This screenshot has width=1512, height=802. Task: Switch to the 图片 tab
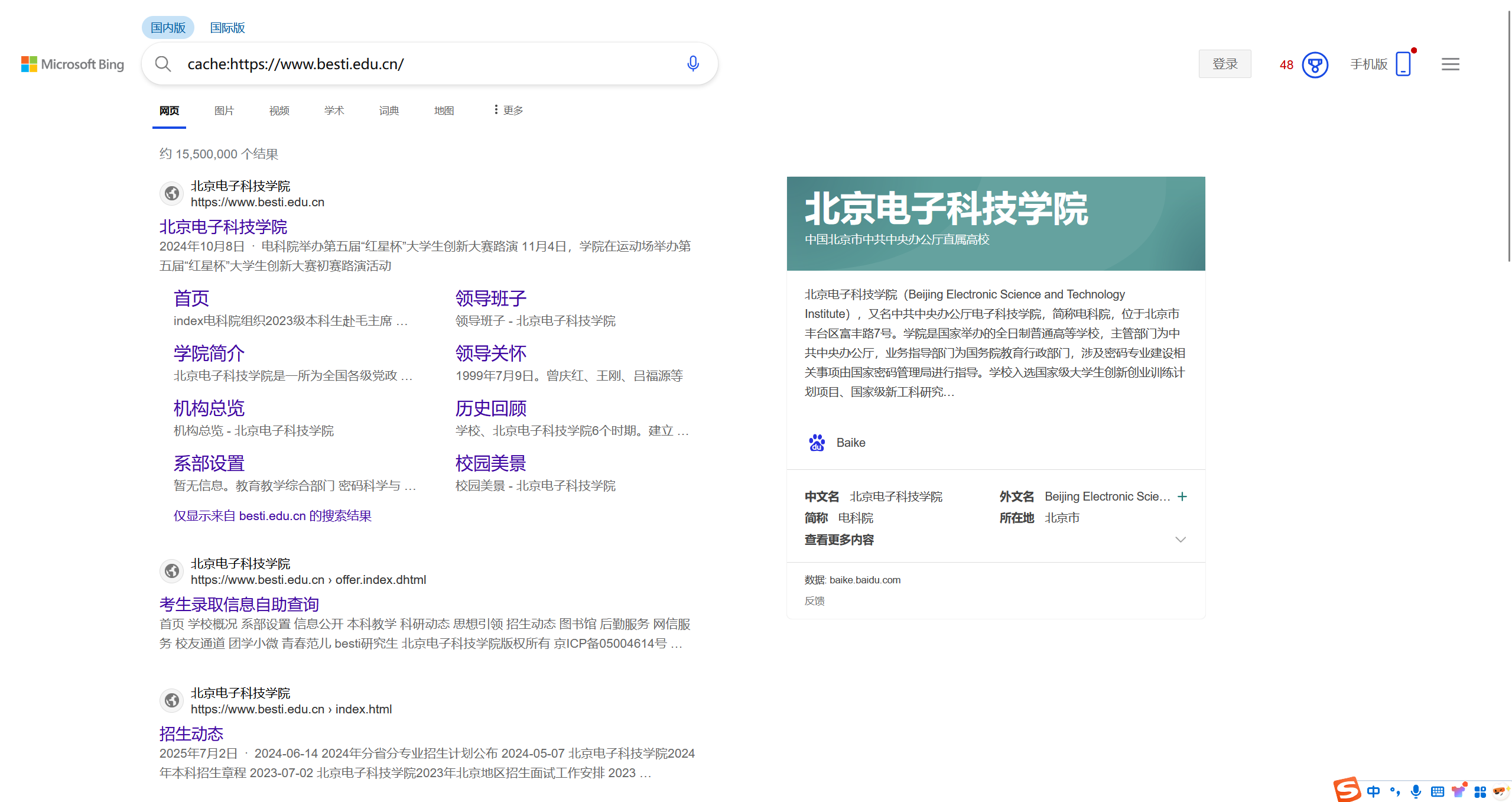point(224,111)
